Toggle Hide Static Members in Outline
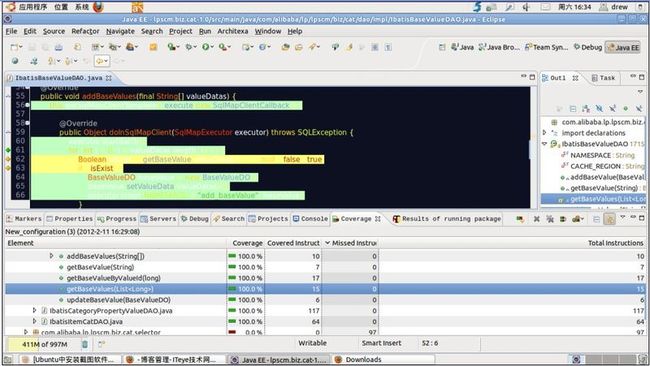Viewport: 650px width, 366px height. [612, 109]
